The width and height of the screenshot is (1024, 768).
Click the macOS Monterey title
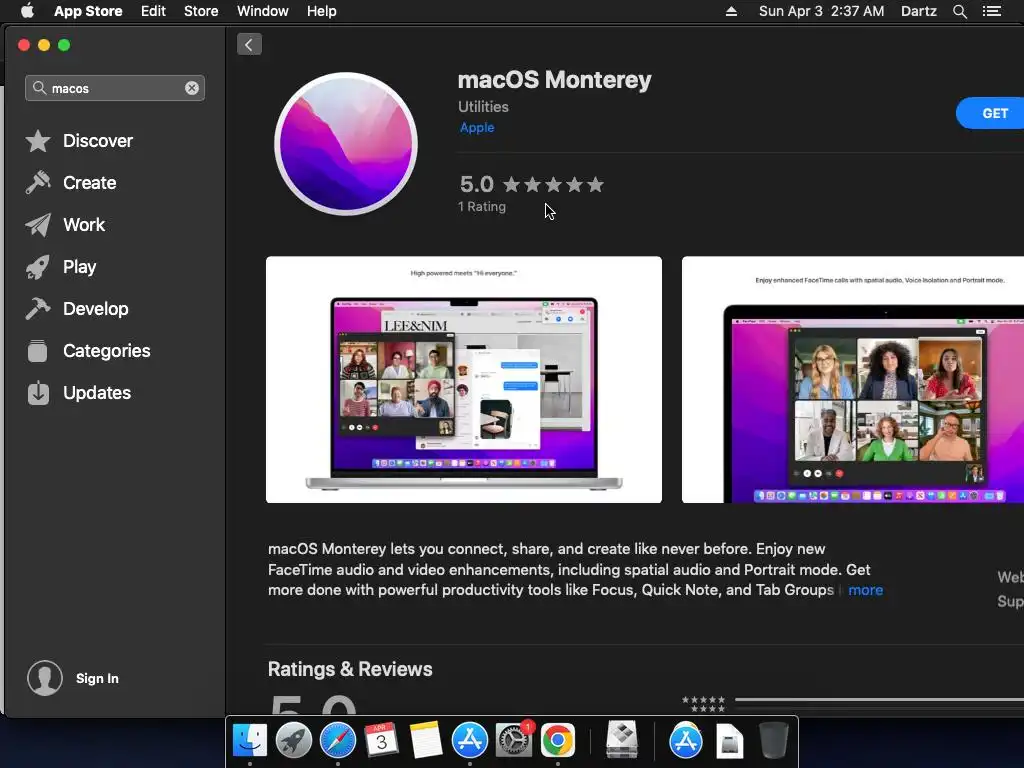click(x=554, y=80)
